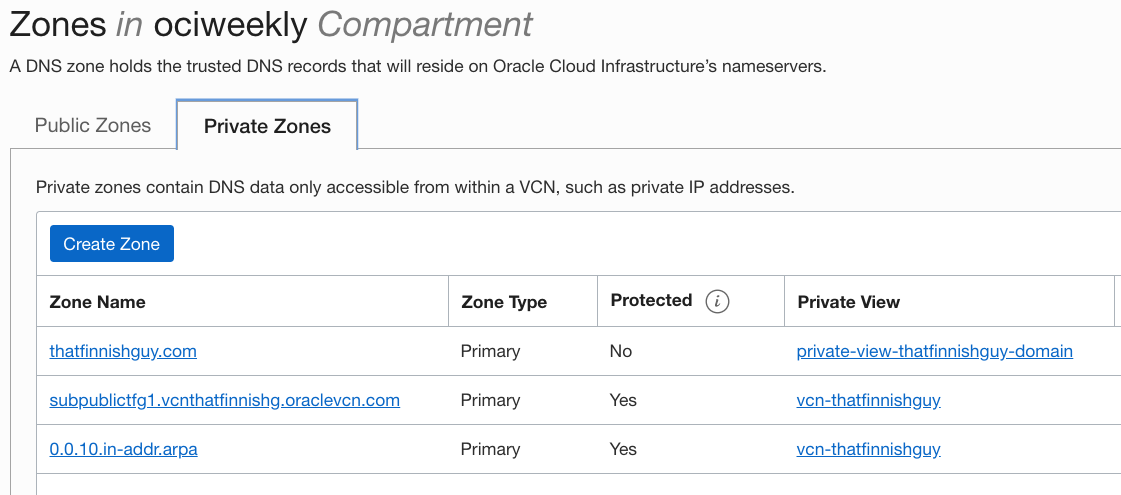
Task: Select the Primary cell for thatfinnishguy.com
Action: pyautogui.click(x=490, y=351)
